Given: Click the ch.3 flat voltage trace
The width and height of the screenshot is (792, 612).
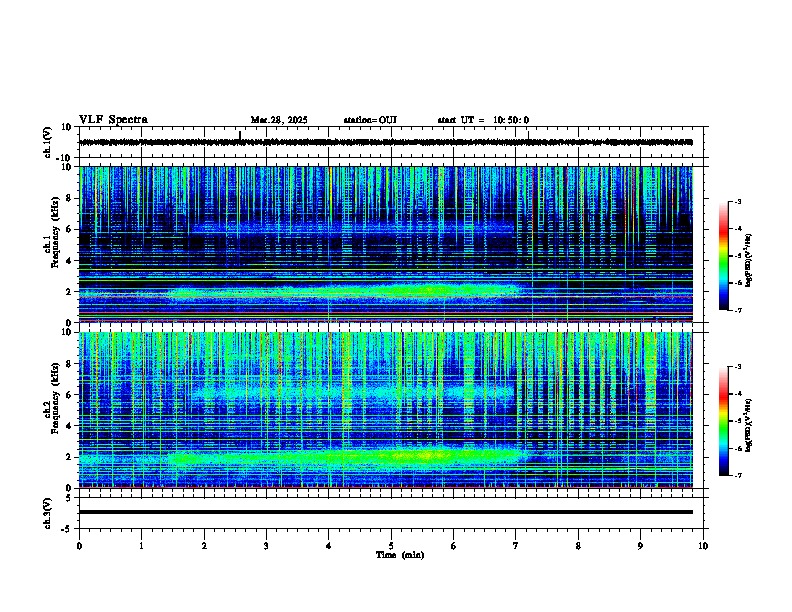Looking at the screenshot, I should pos(386,512).
